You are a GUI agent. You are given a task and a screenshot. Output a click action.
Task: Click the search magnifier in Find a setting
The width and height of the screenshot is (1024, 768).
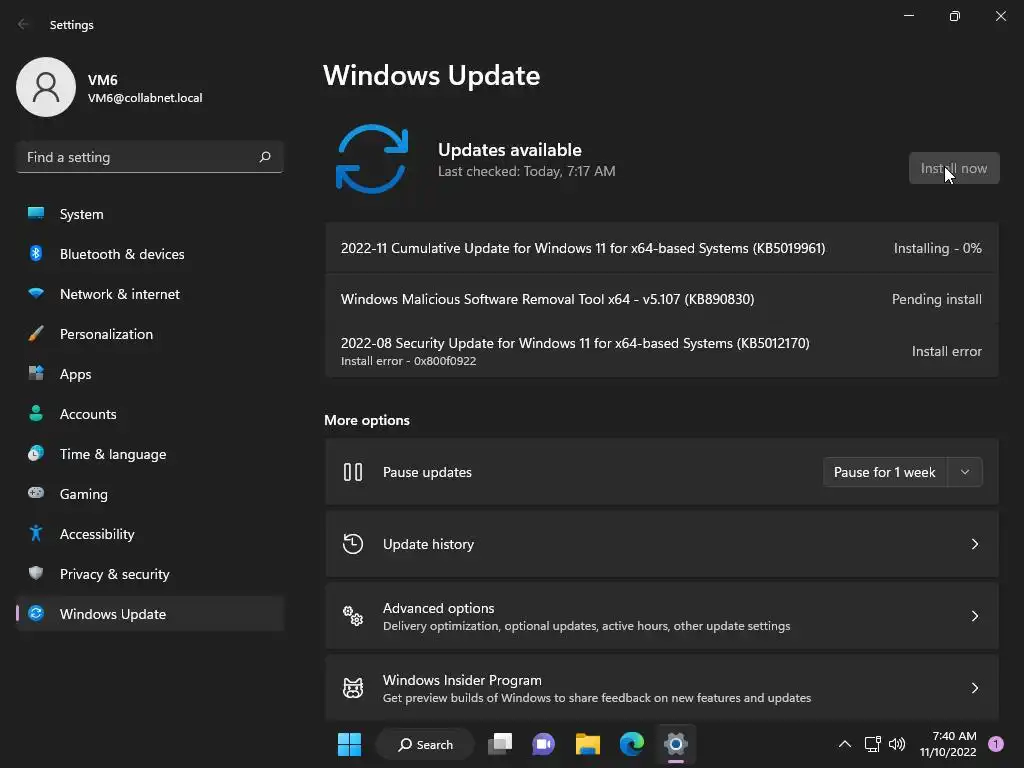point(264,157)
